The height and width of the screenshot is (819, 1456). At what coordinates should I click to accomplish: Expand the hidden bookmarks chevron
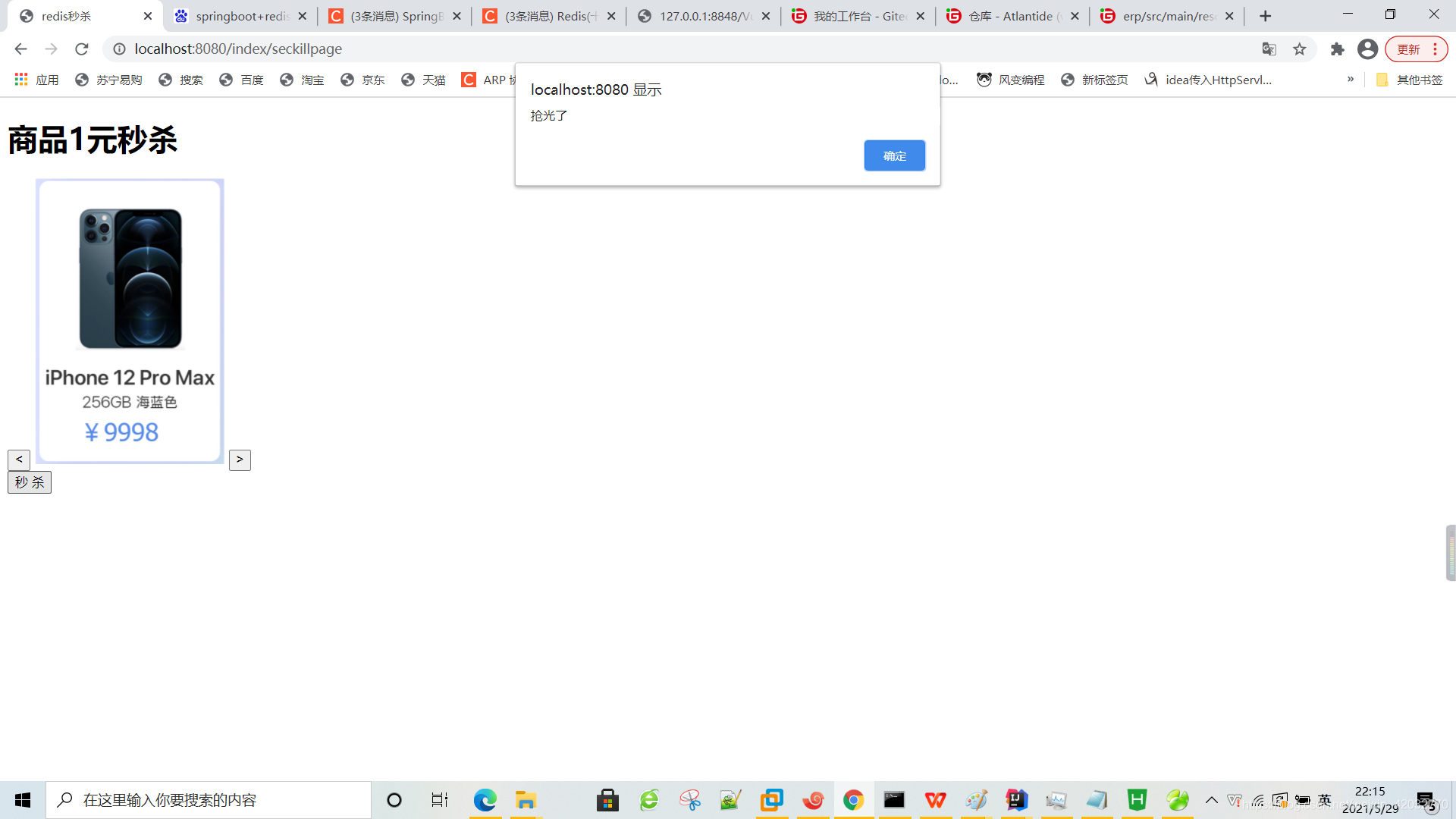point(1351,80)
